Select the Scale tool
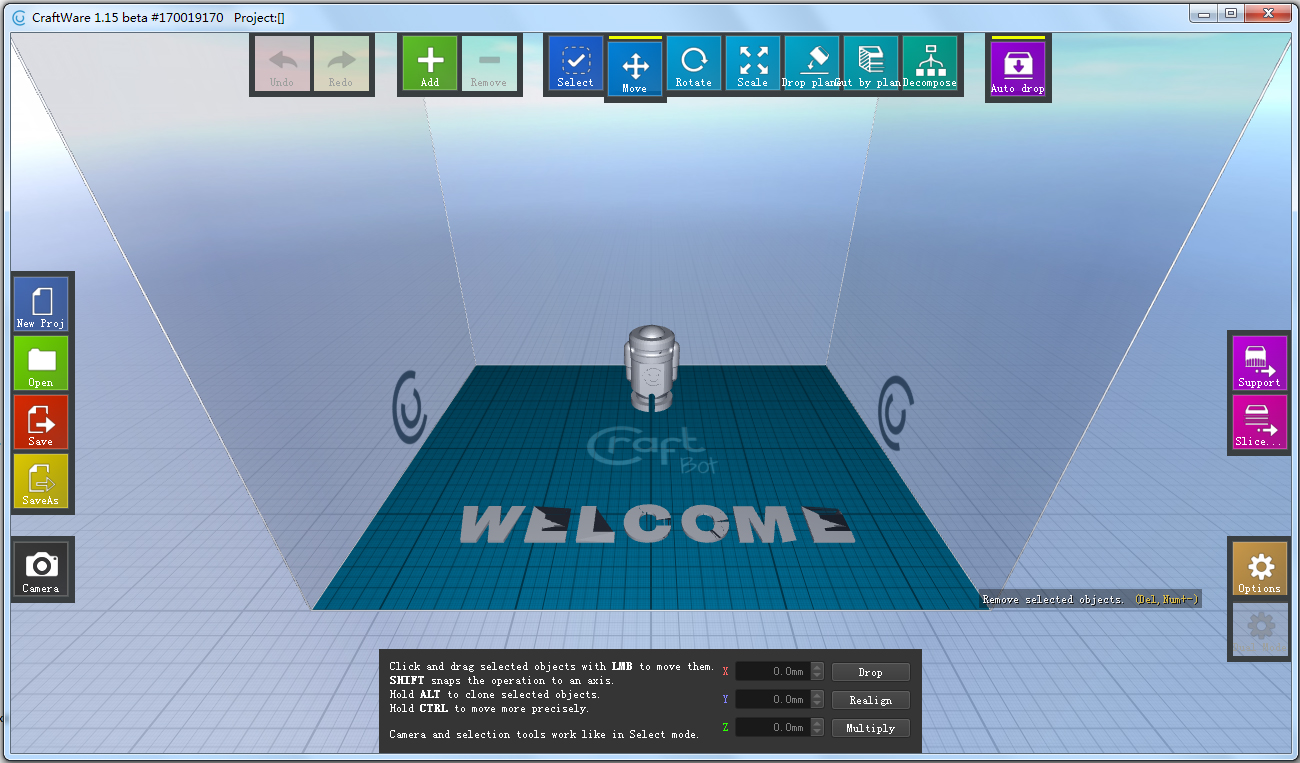 [752, 62]
